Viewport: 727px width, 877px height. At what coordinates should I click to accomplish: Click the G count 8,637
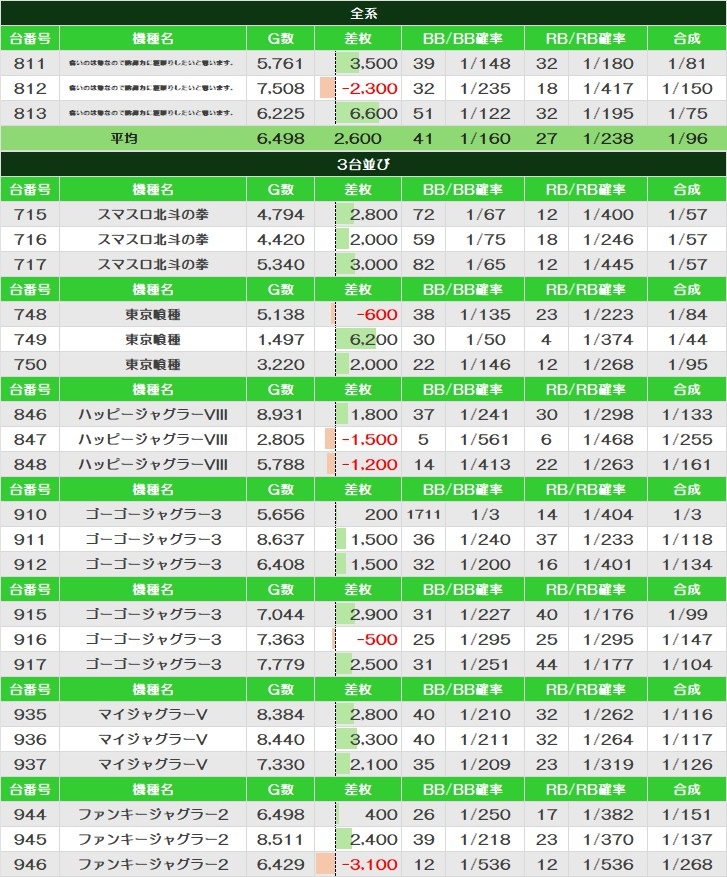pyautogui.click(x=280, y=540)
